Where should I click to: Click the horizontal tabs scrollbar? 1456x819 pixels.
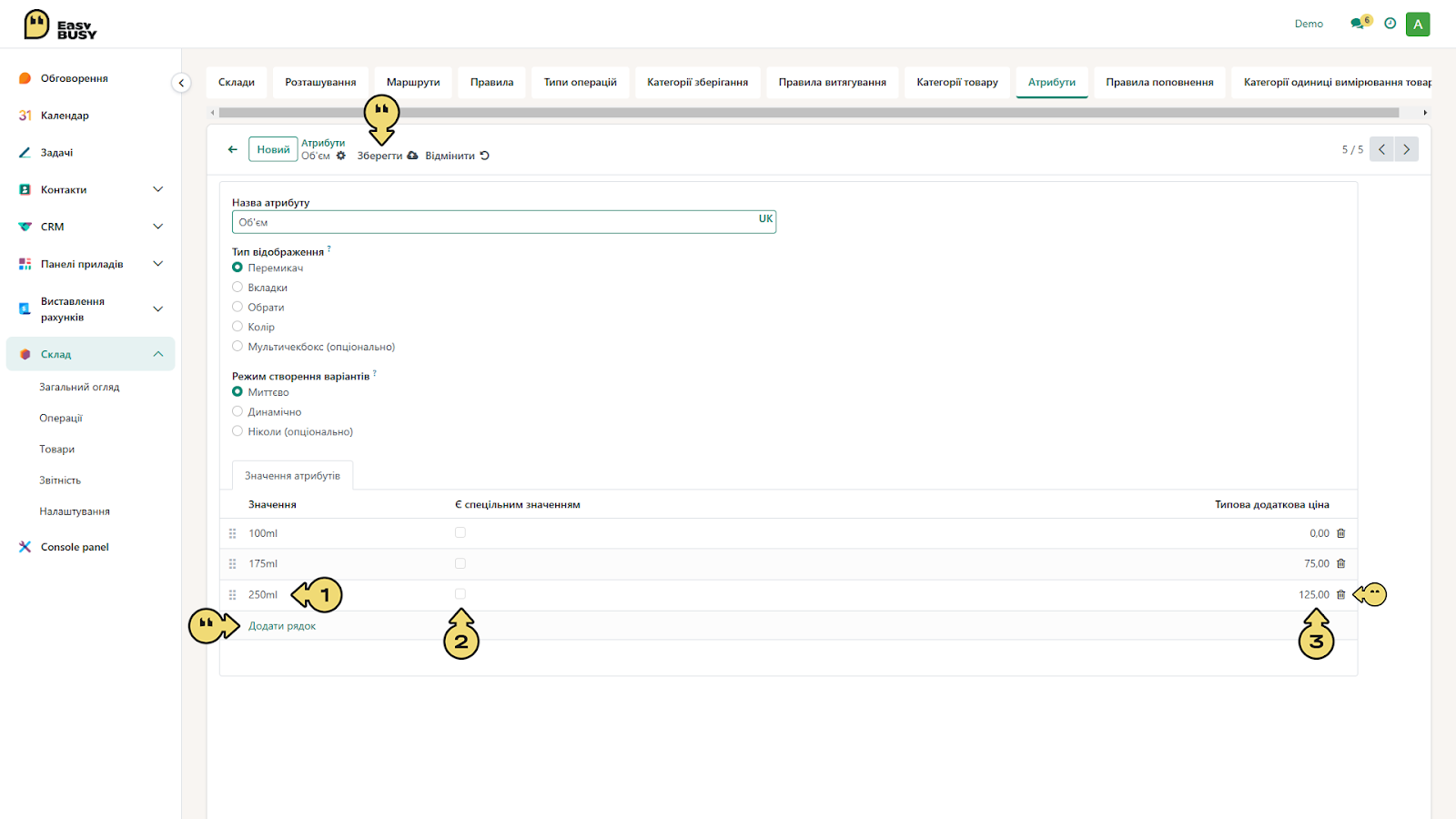(x=809, y=113)
